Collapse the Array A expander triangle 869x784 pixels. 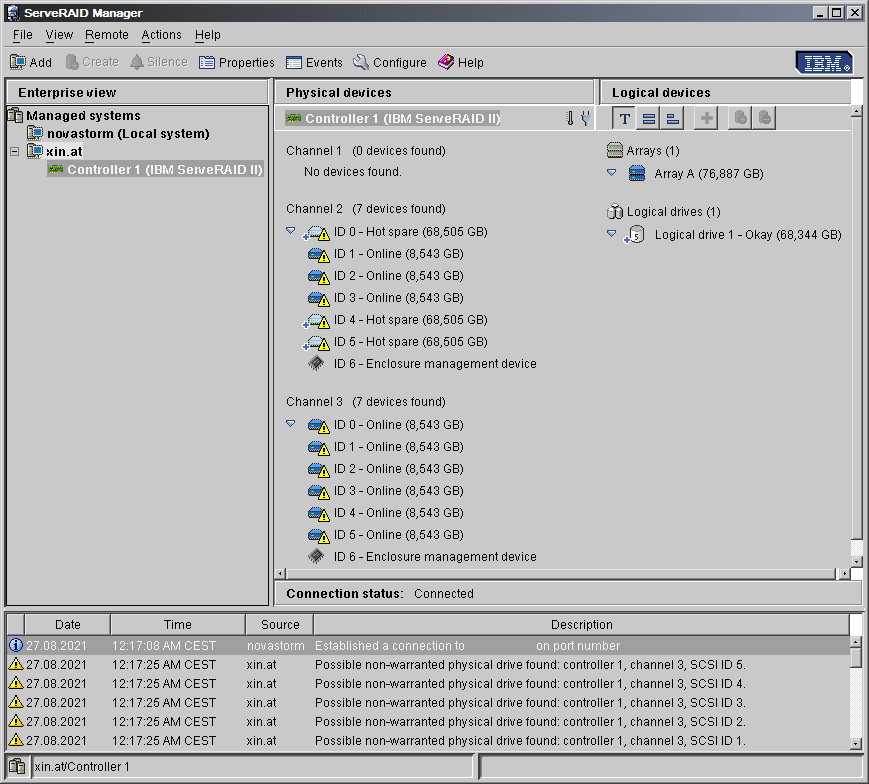point(611,172)
